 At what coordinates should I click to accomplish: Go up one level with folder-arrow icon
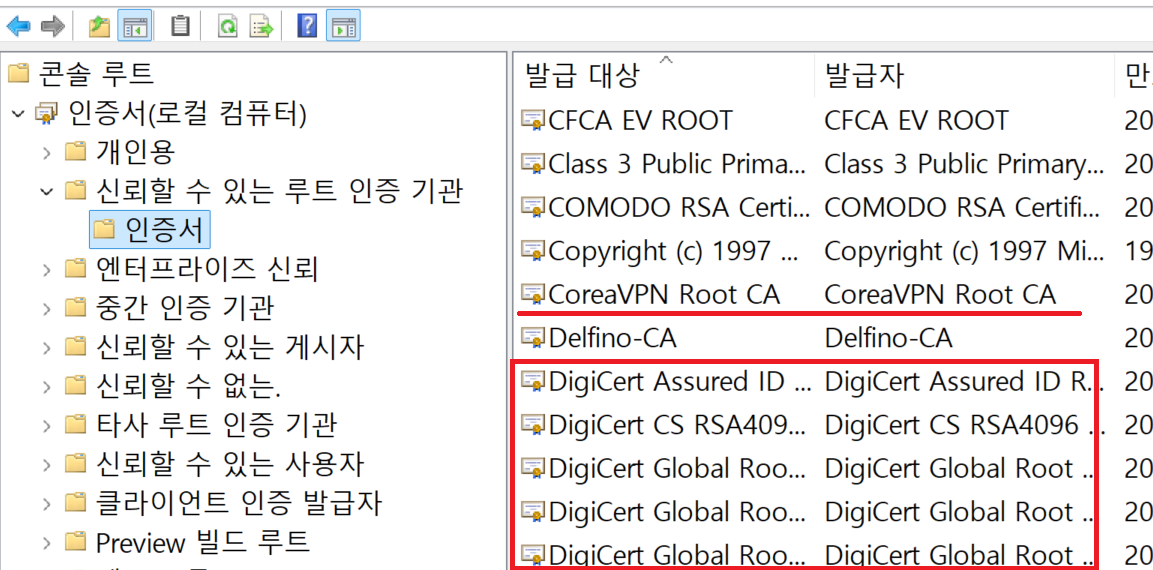99,27
